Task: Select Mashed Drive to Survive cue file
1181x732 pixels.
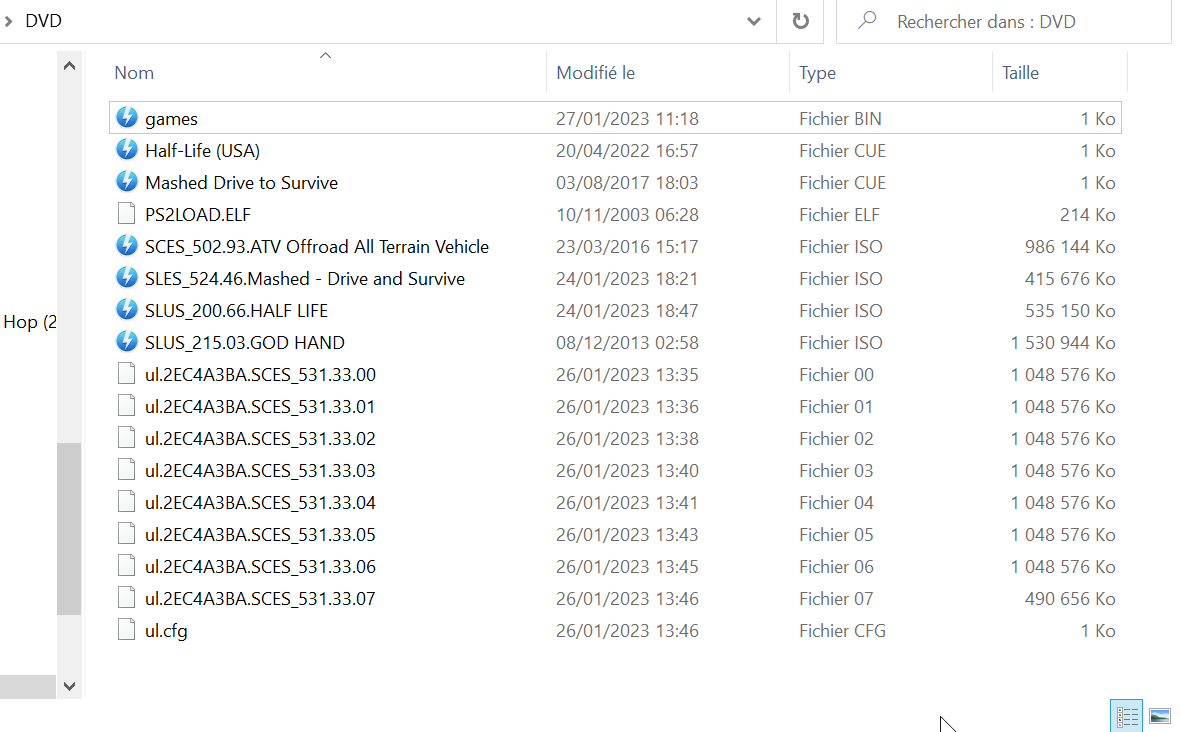Action: click(x=242, y=183)
